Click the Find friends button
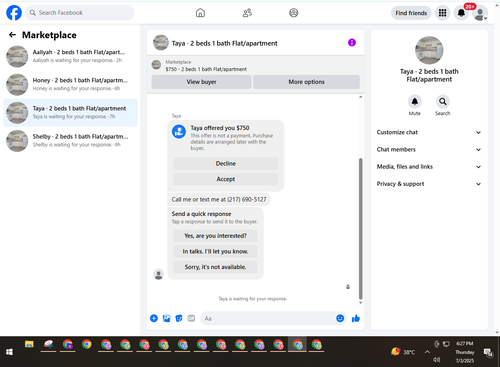The image size is (500, 367). click(x=411, y=13)
